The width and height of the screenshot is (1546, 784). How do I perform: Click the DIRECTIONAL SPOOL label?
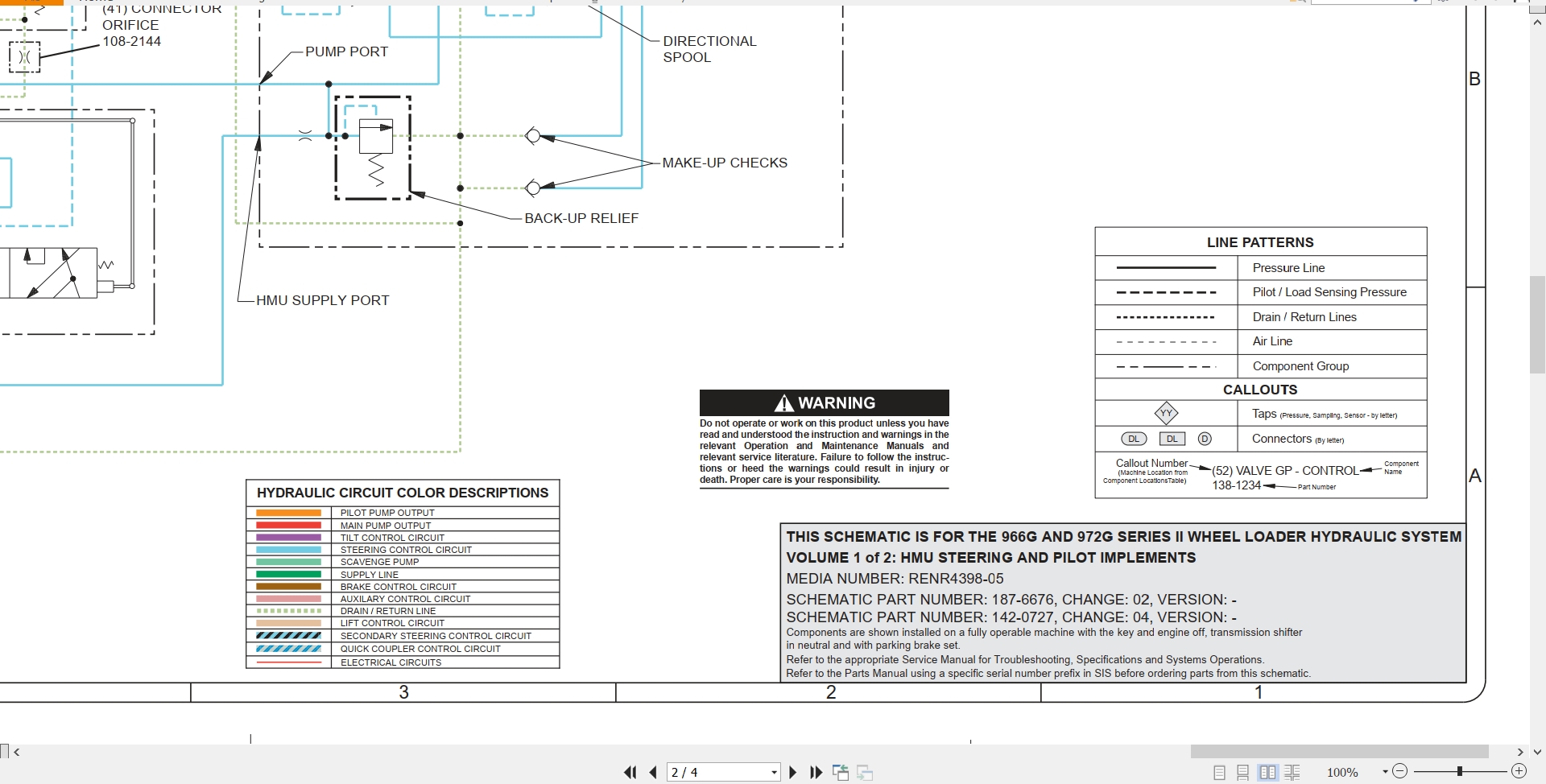709,49
